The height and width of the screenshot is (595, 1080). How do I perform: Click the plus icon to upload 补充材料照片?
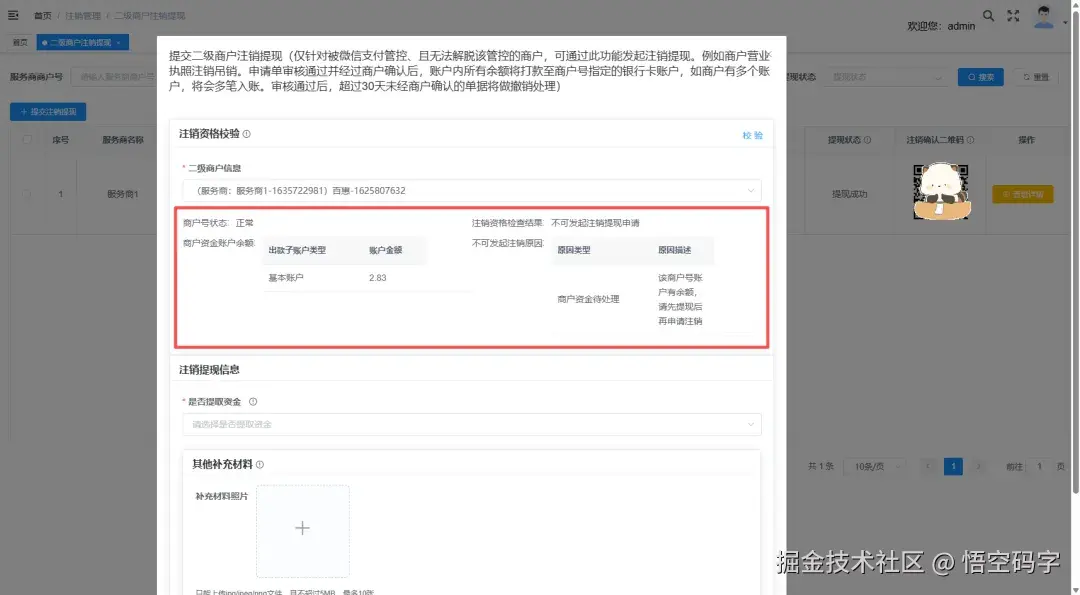(302, 528)
